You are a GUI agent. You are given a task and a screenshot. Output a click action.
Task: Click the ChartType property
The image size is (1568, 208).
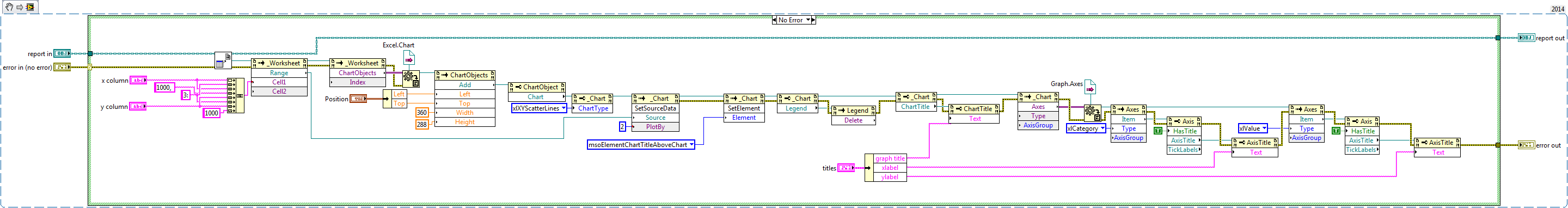coord(593,108)
